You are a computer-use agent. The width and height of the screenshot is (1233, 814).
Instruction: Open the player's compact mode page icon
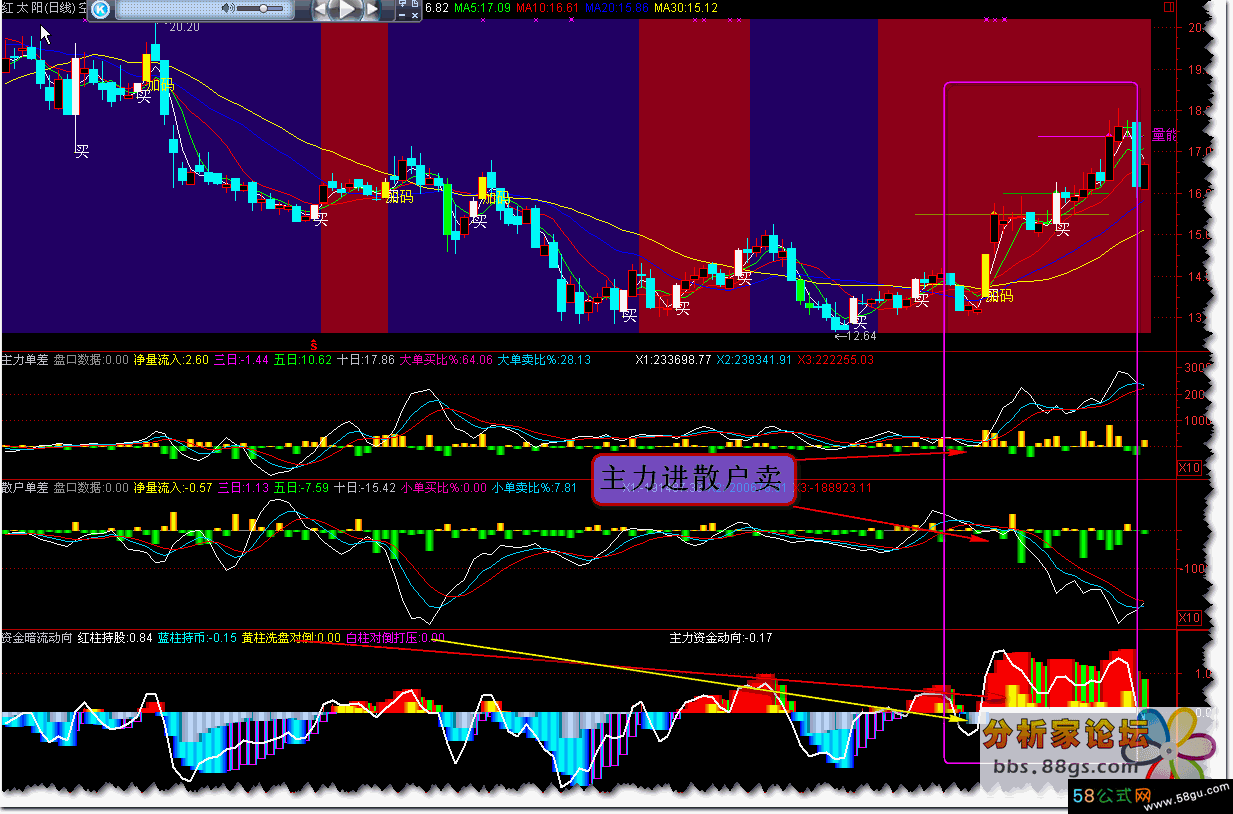coord(414,4)
